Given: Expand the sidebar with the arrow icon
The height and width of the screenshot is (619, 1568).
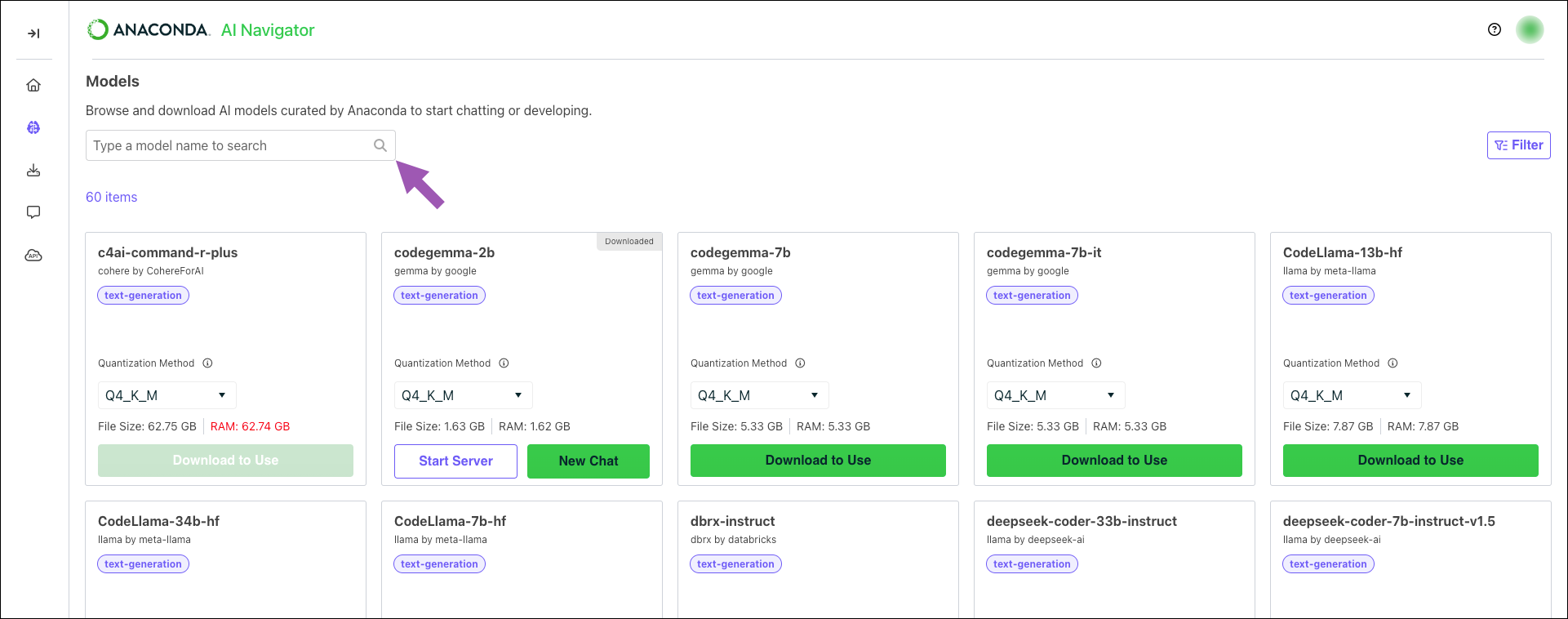Looking at the screenshot, I should (x=33, y=33).
